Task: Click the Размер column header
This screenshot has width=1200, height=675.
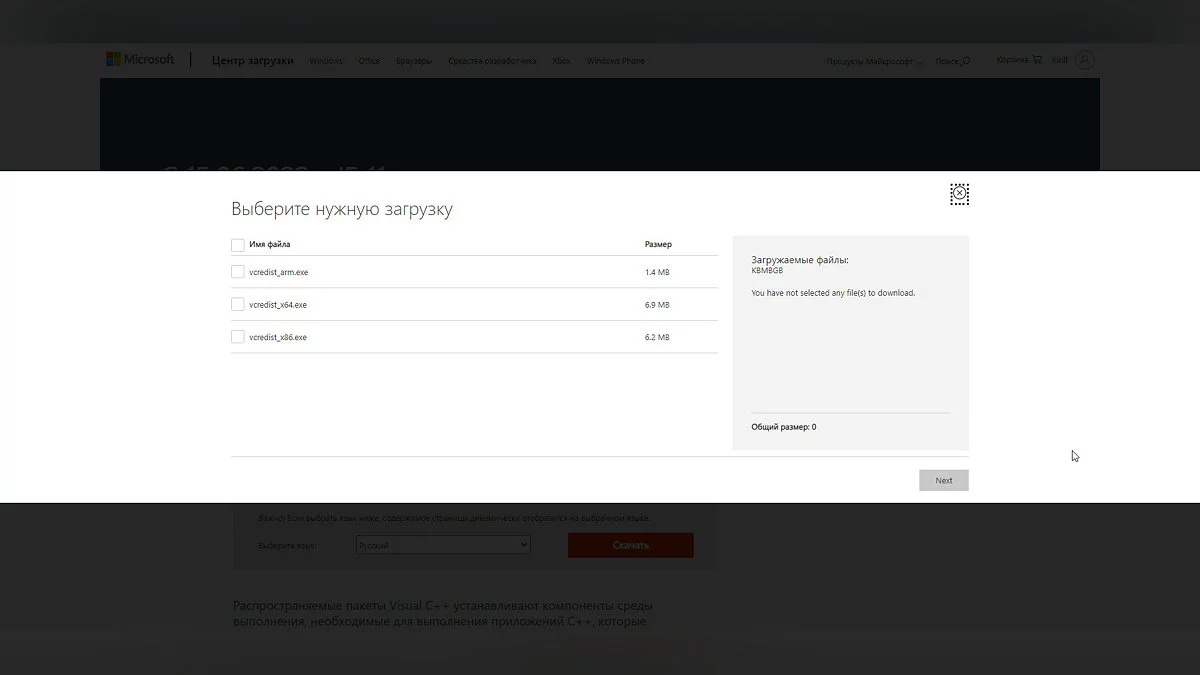Action: point(658,244)
